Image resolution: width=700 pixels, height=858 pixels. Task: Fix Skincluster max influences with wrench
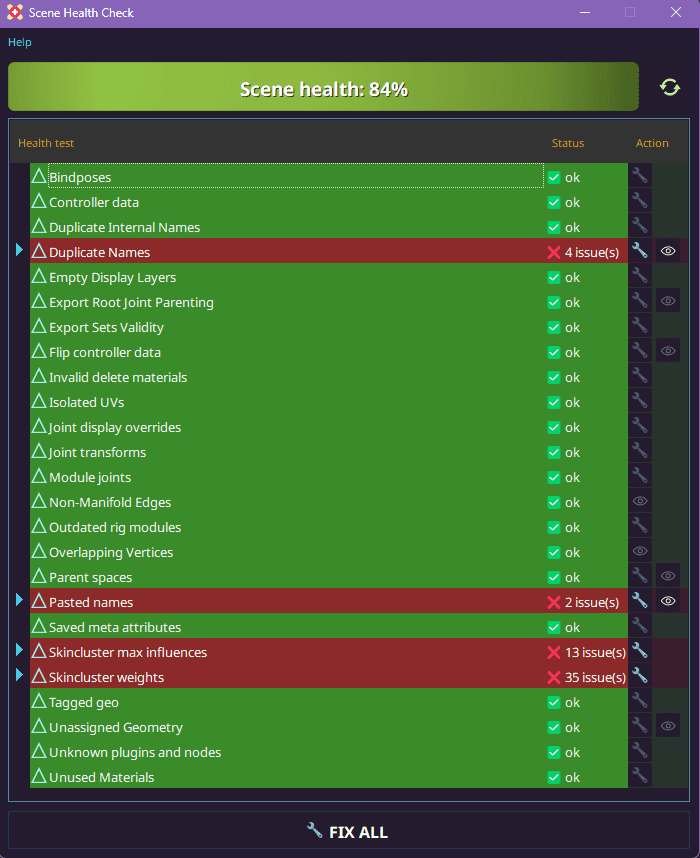coord(640,651)
